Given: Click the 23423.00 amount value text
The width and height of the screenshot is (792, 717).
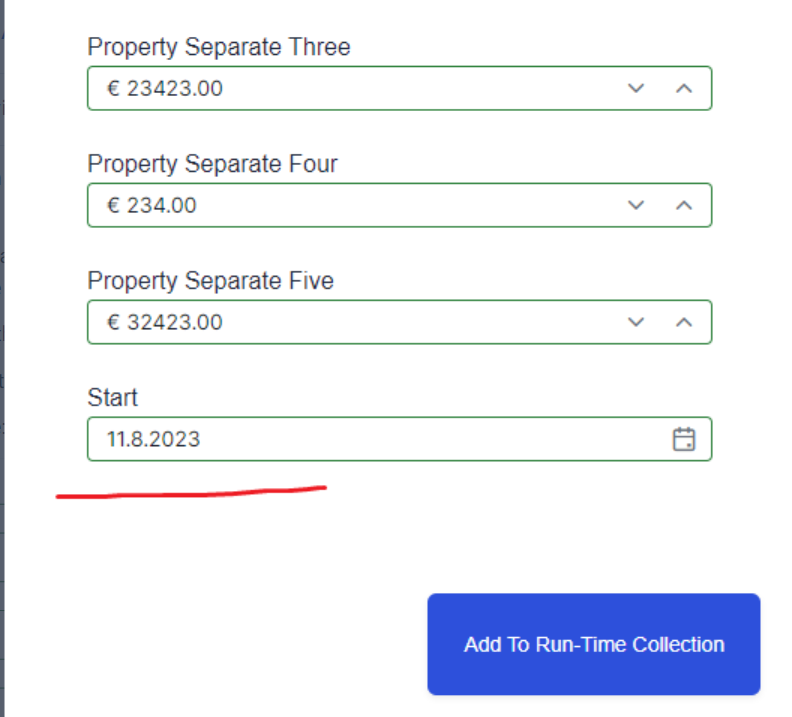Looking at the screenshot, I should (x=175, y=89).
